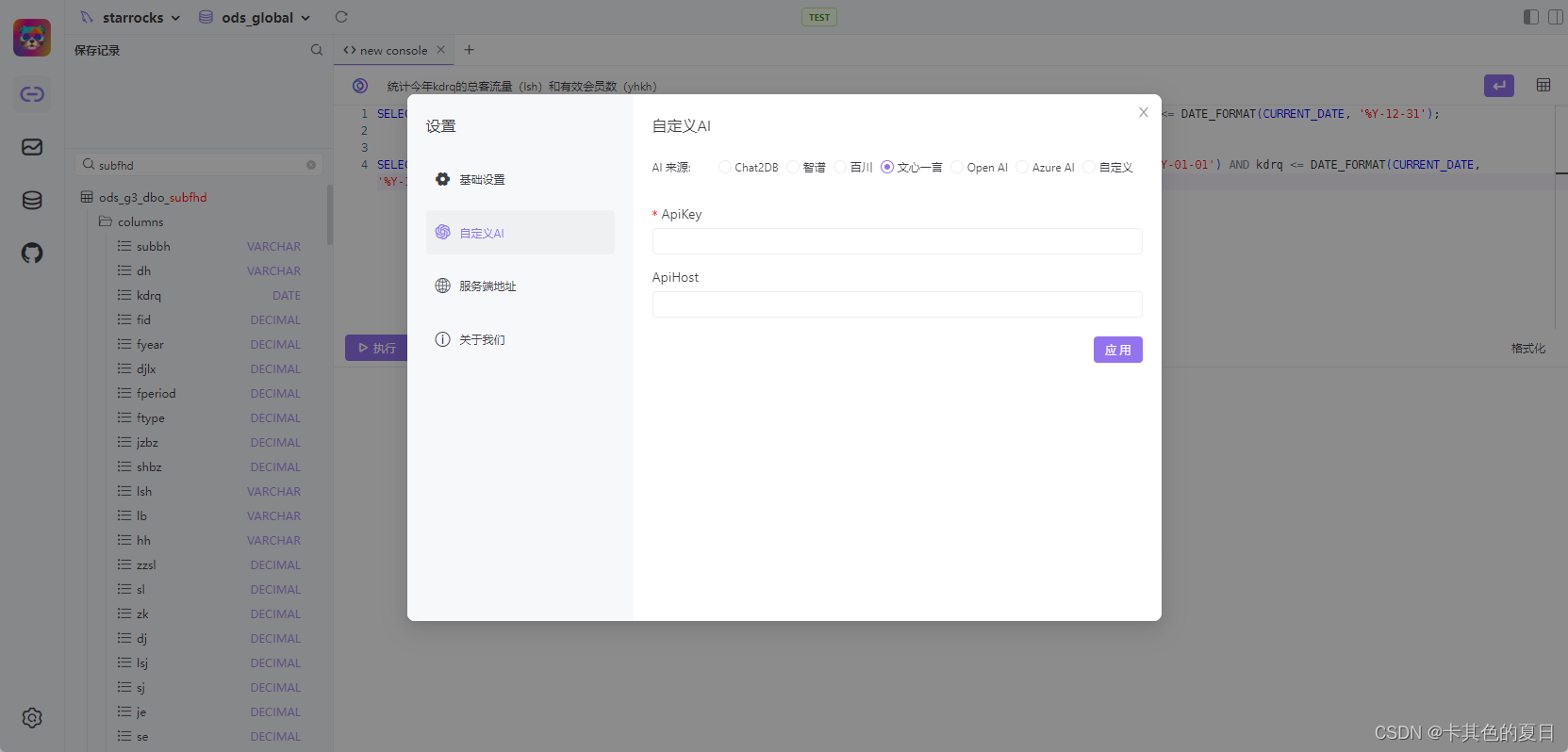Open the database workspace icon in sidebar
This screenshot has width=1568, height=752.
pos(32,200)
